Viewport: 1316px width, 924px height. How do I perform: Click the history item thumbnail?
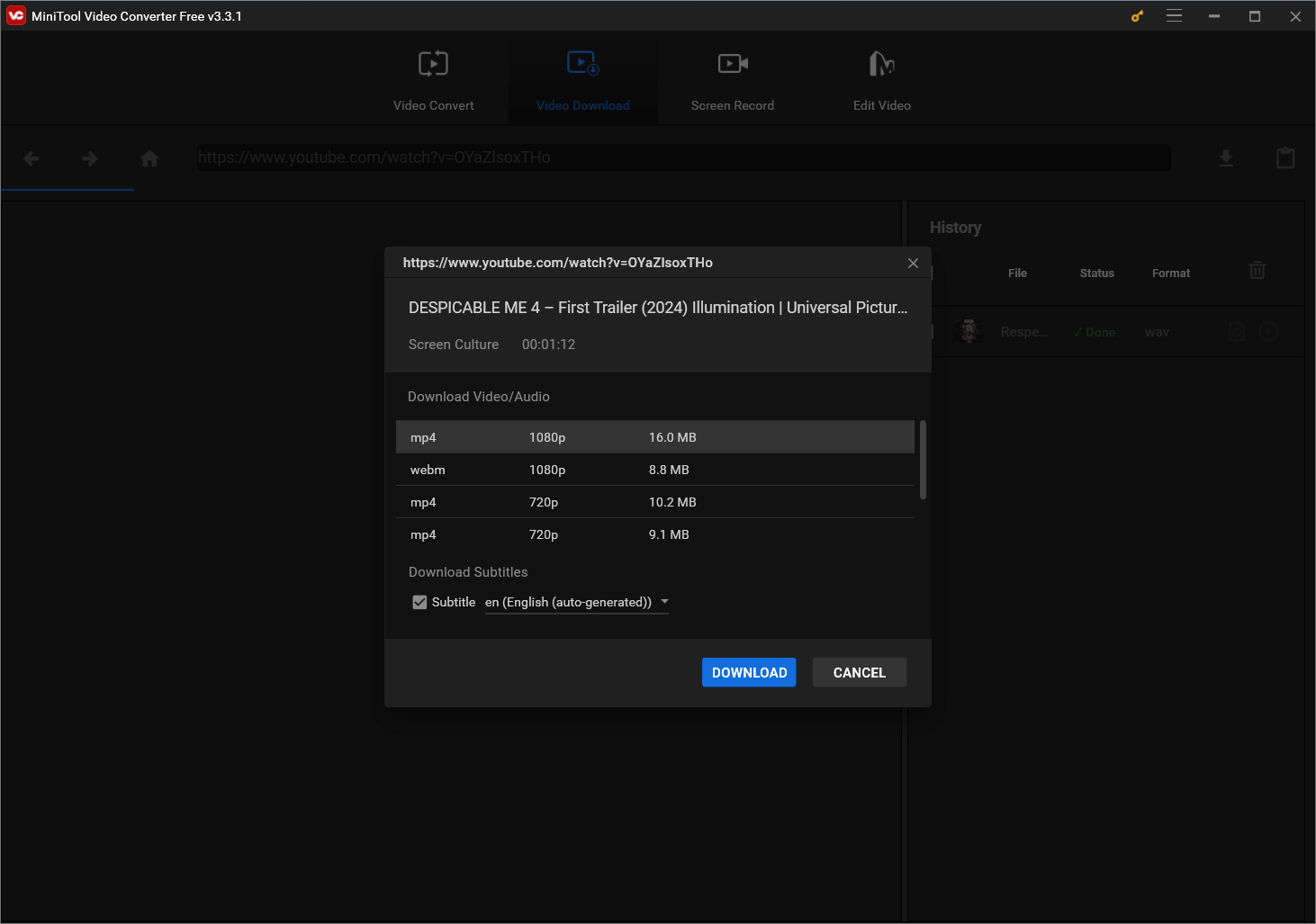[x=969, y=331]
